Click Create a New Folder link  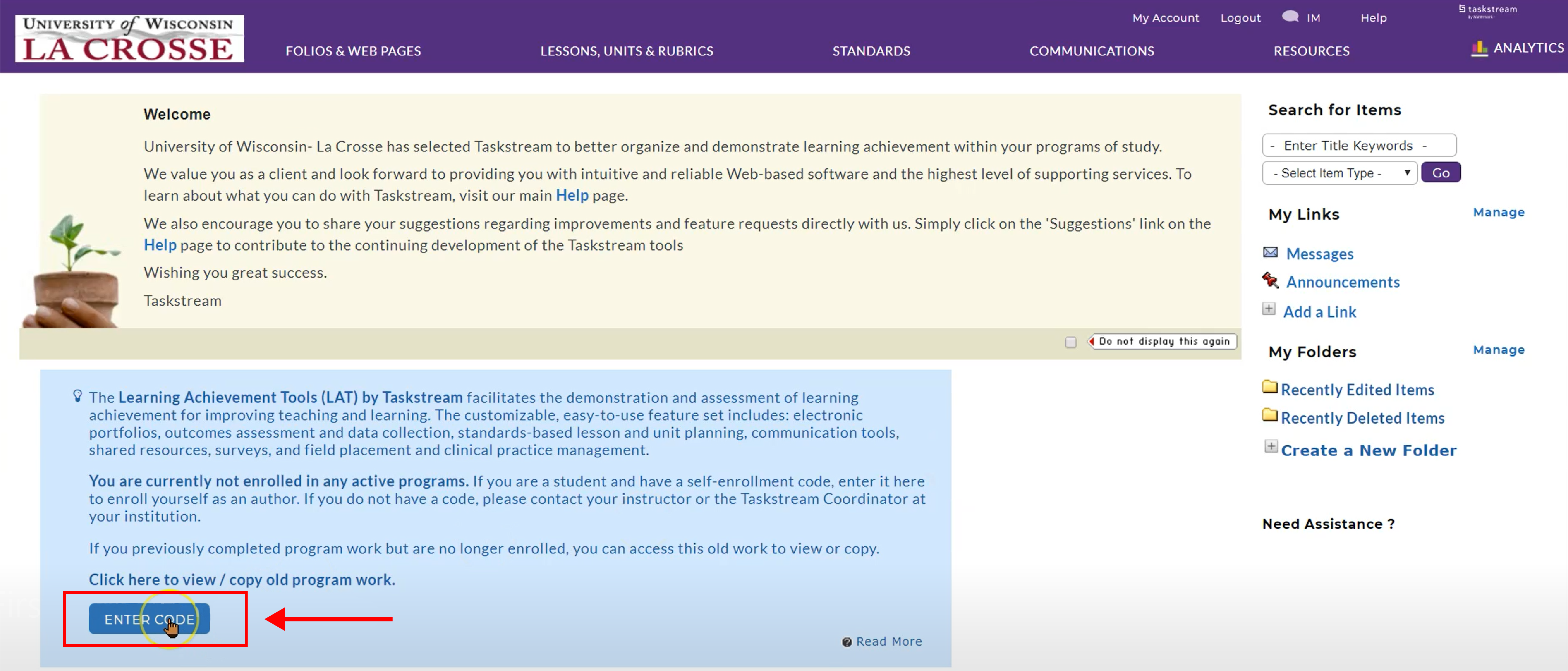[1368, 450]
